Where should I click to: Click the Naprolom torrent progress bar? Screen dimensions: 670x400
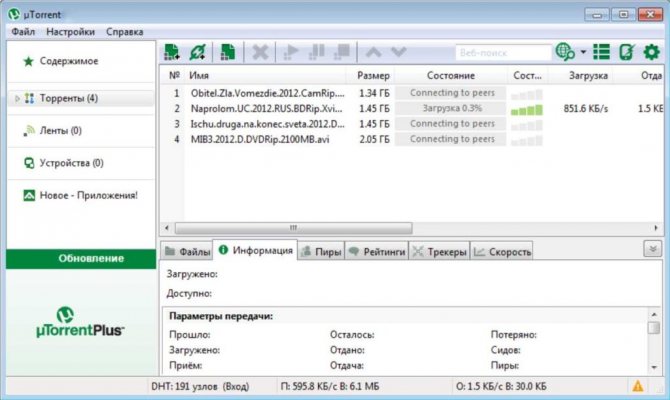pyautogui.click(x=451, y=108)
